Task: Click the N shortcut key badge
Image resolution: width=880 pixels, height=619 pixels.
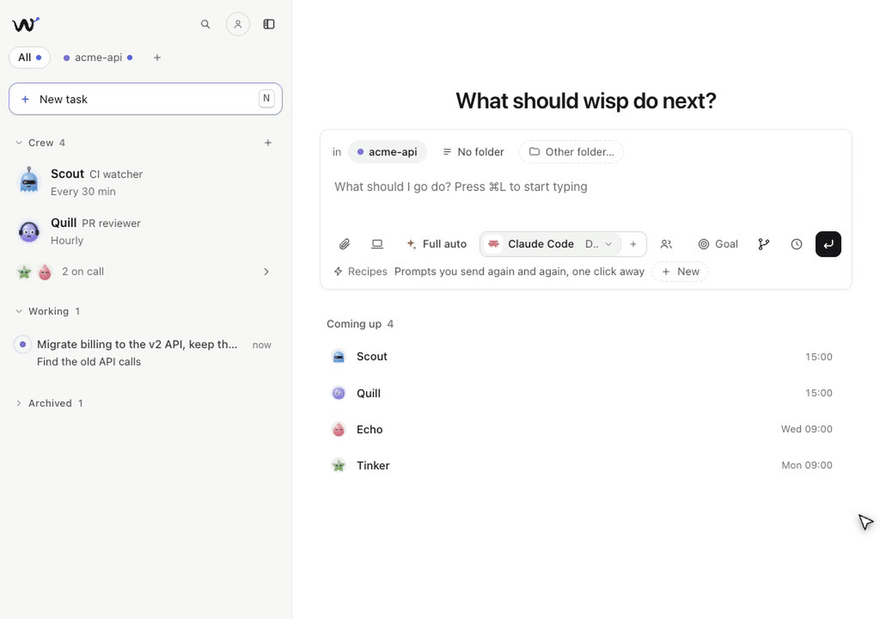Action: tap(267, 99)
